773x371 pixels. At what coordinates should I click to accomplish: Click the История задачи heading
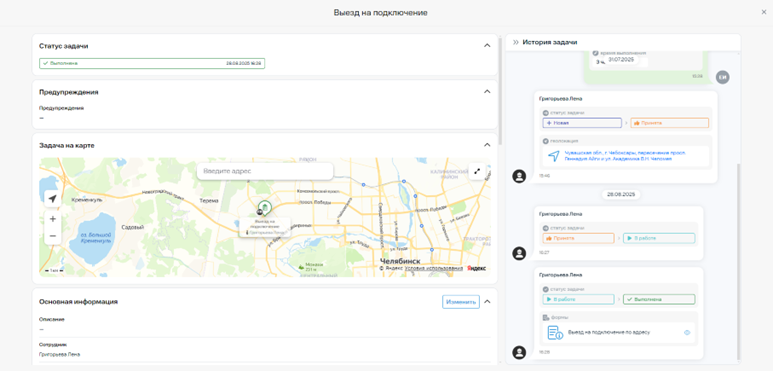point(550,42)
